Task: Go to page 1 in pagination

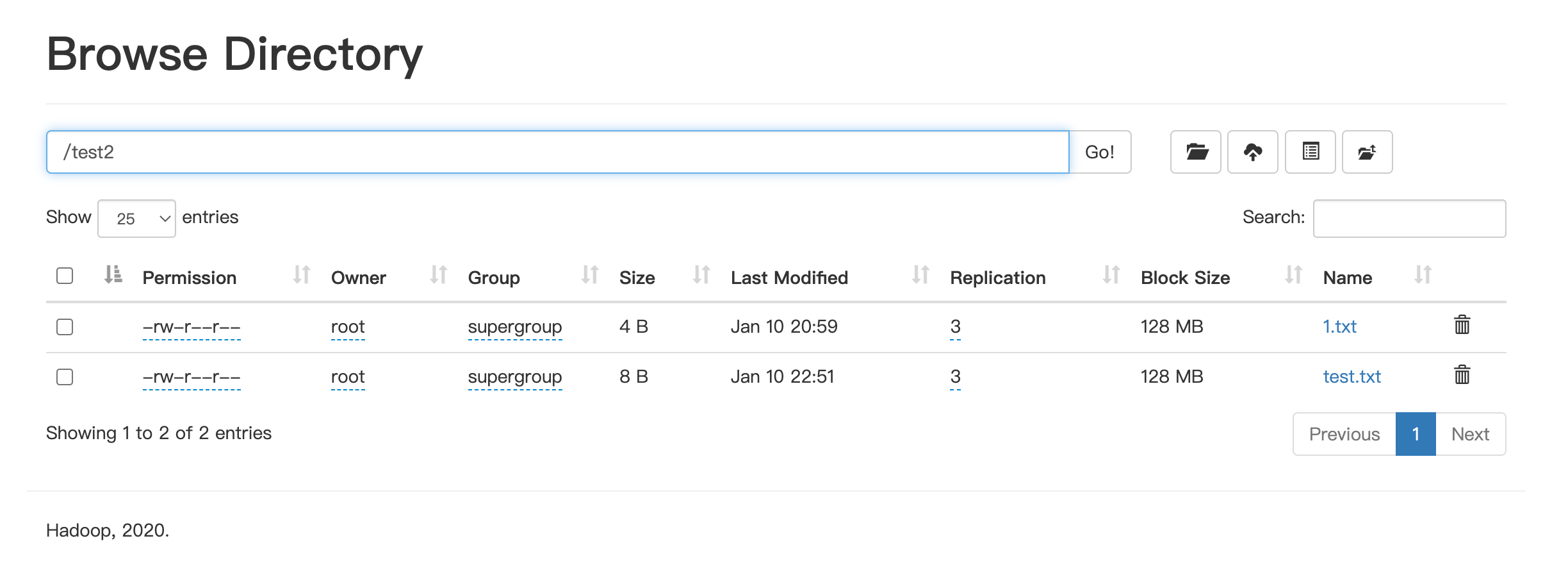Action: click(1416, 434)
